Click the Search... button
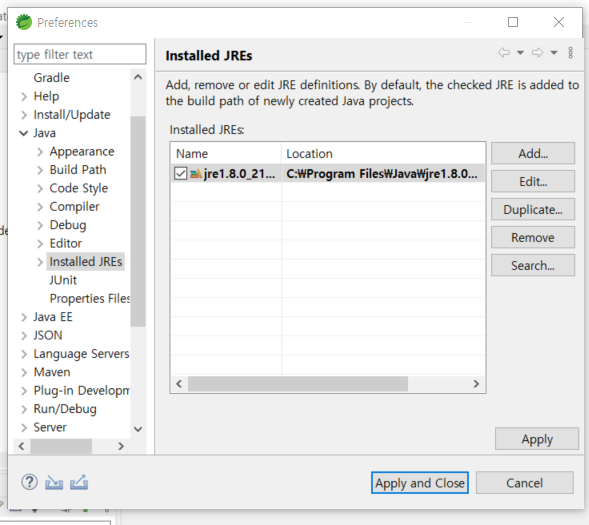The image size is (589, 525). [x=533, y=266]
